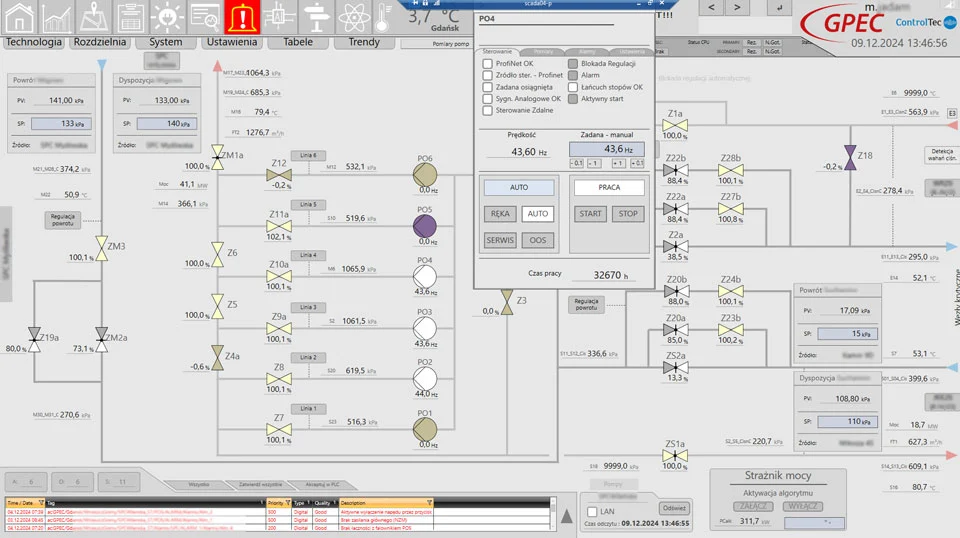
Task: Open the clipboard report icon
Action: coord(130,17)
